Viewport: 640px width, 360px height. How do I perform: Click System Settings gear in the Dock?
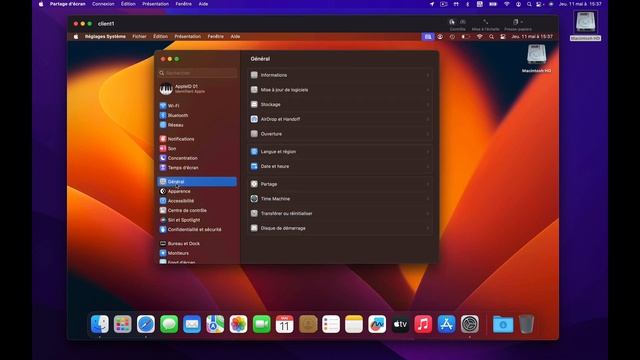[x=470, y=324]
